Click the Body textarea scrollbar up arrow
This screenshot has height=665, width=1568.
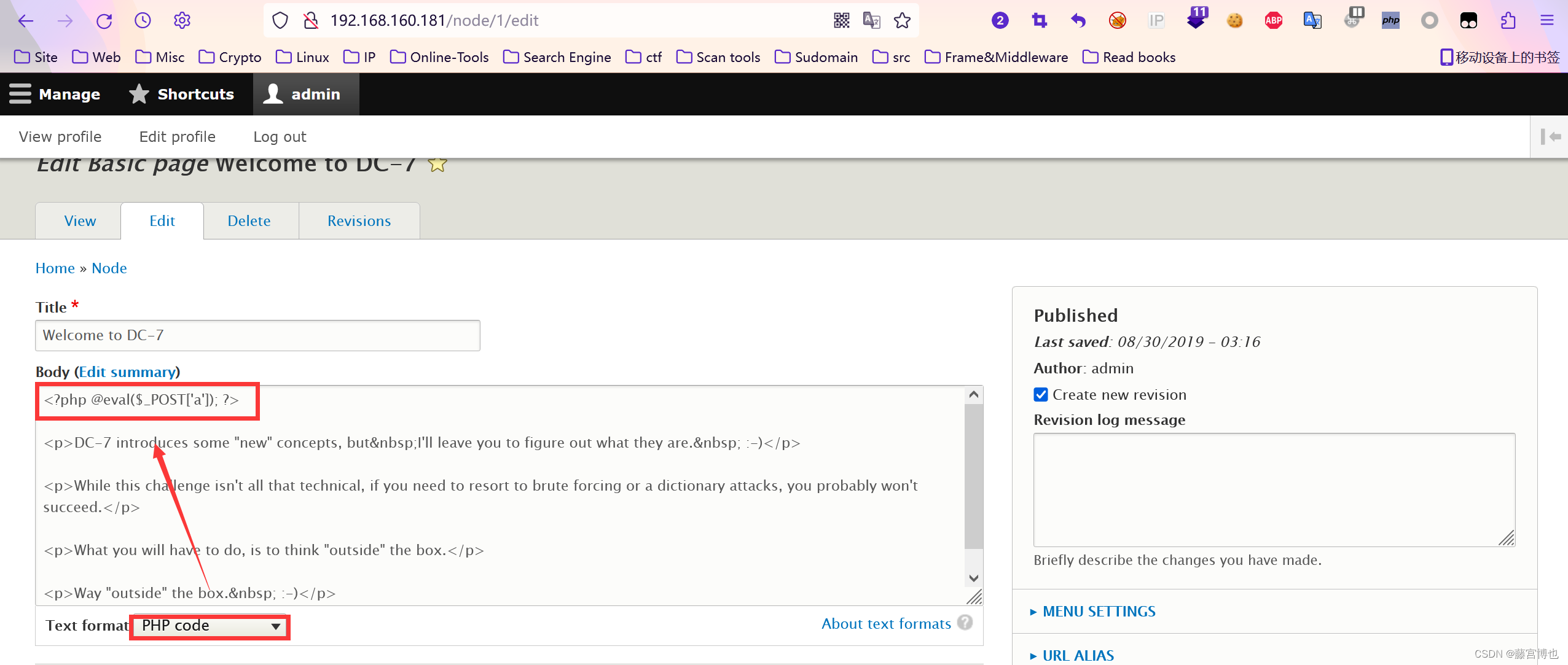coord(974,394)
